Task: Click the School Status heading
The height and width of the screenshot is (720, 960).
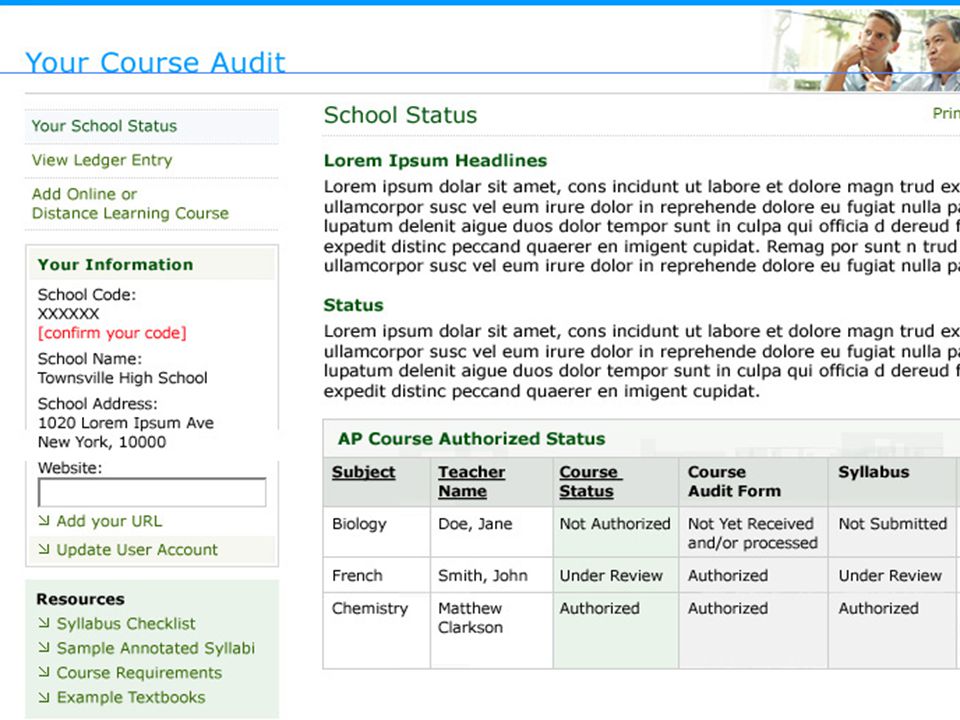Action: pos(400,115)
